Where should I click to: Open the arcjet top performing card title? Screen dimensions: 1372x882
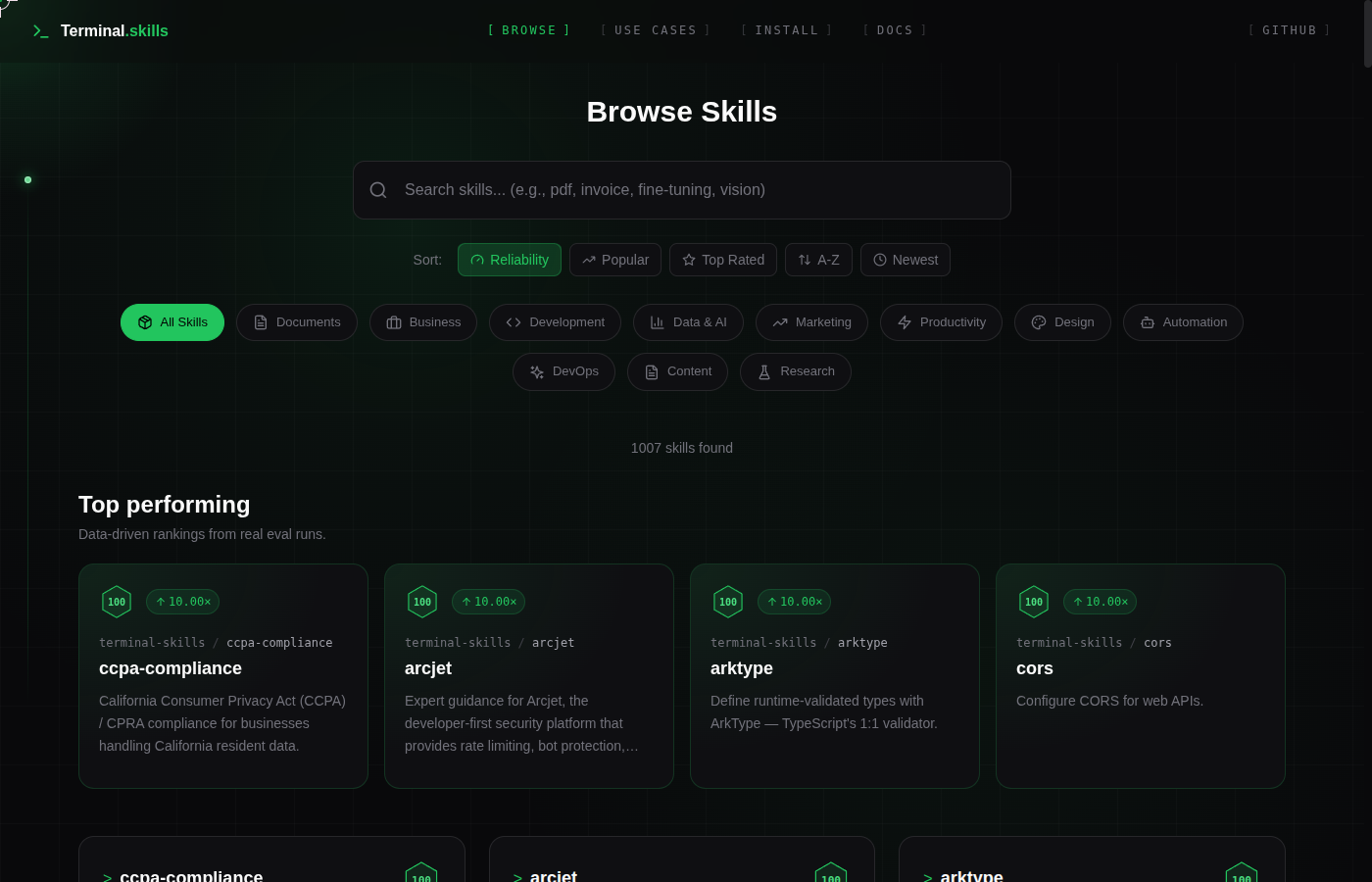click(428, 668)
